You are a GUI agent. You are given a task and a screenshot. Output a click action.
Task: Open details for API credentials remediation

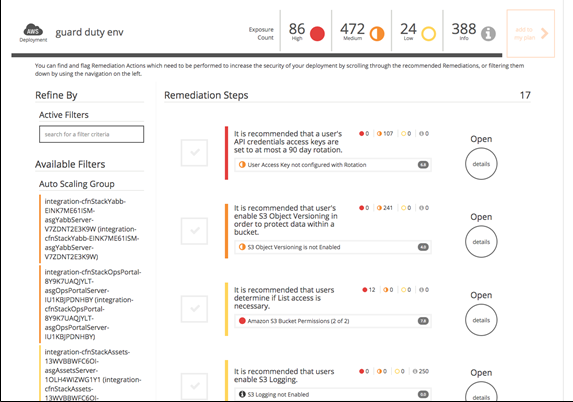pos(481,164)
